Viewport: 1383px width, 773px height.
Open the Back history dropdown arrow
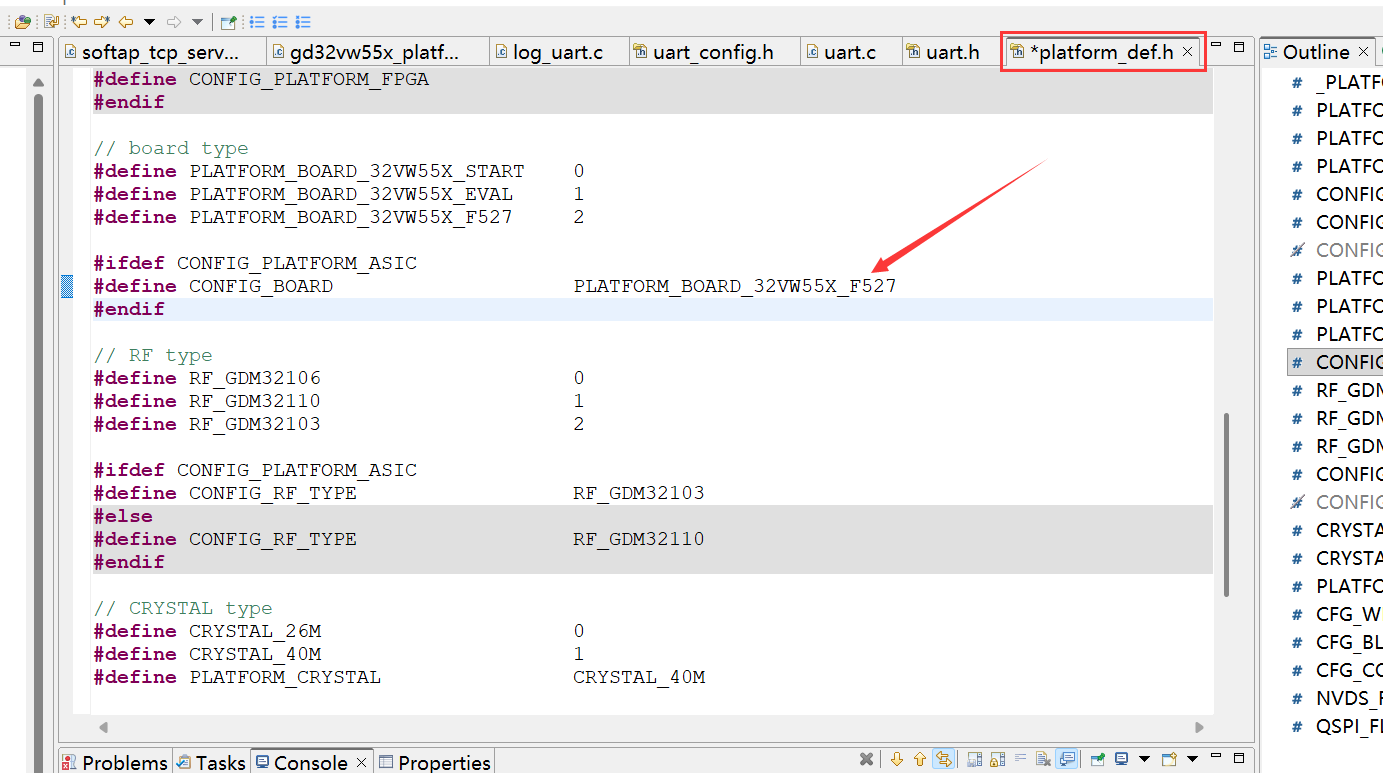[x=150, y=21]
